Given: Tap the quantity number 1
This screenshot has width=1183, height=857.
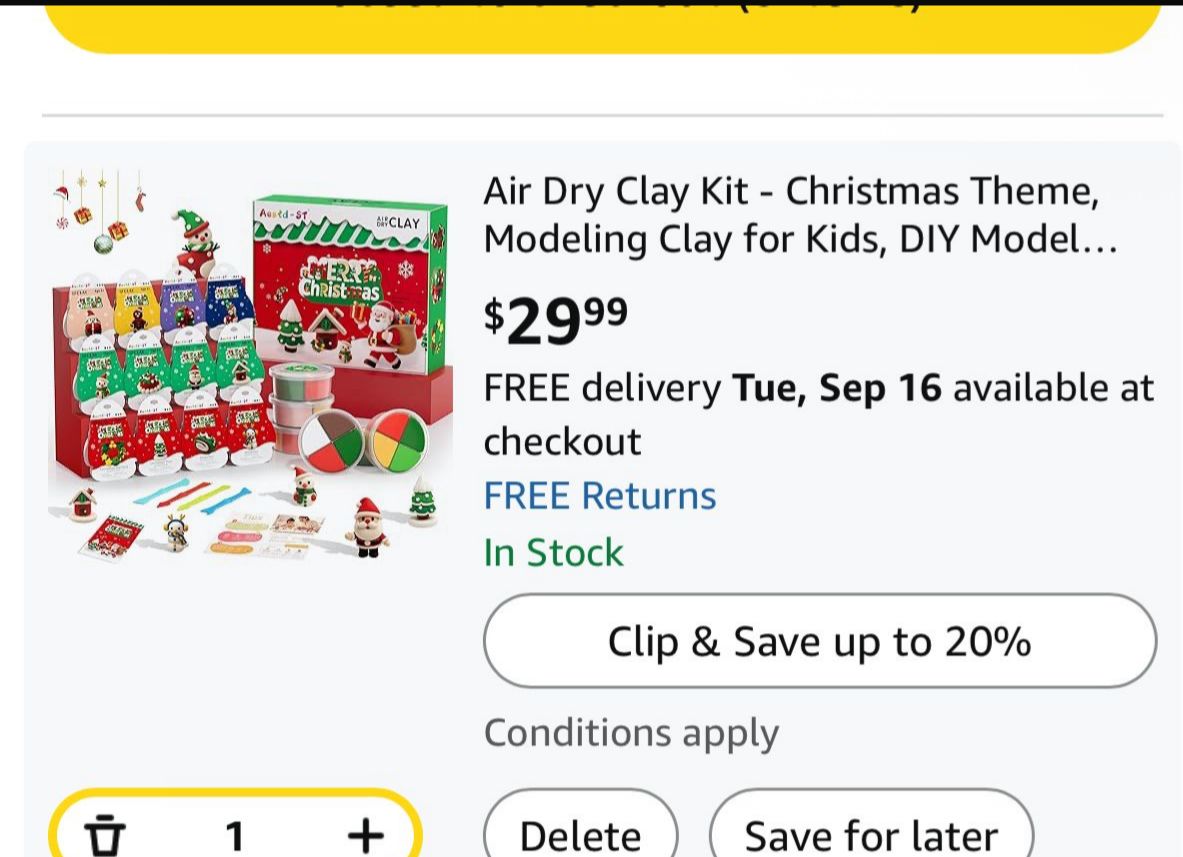Looking at the screenshot, I should tap(235, 835).
